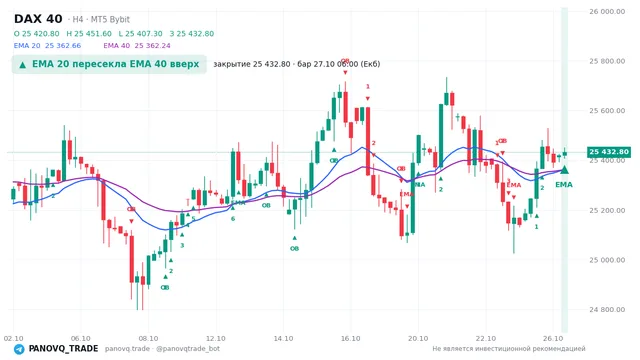
Task: Click the EMA 20 25 362.66 legend
Action: [47, 45]
